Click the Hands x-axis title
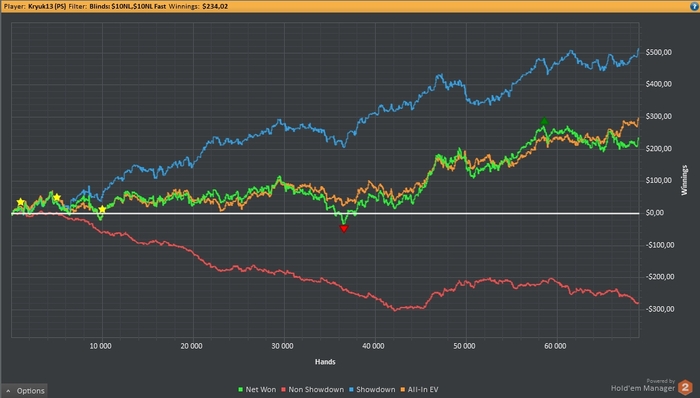The image size is (700, 398). 325,362
